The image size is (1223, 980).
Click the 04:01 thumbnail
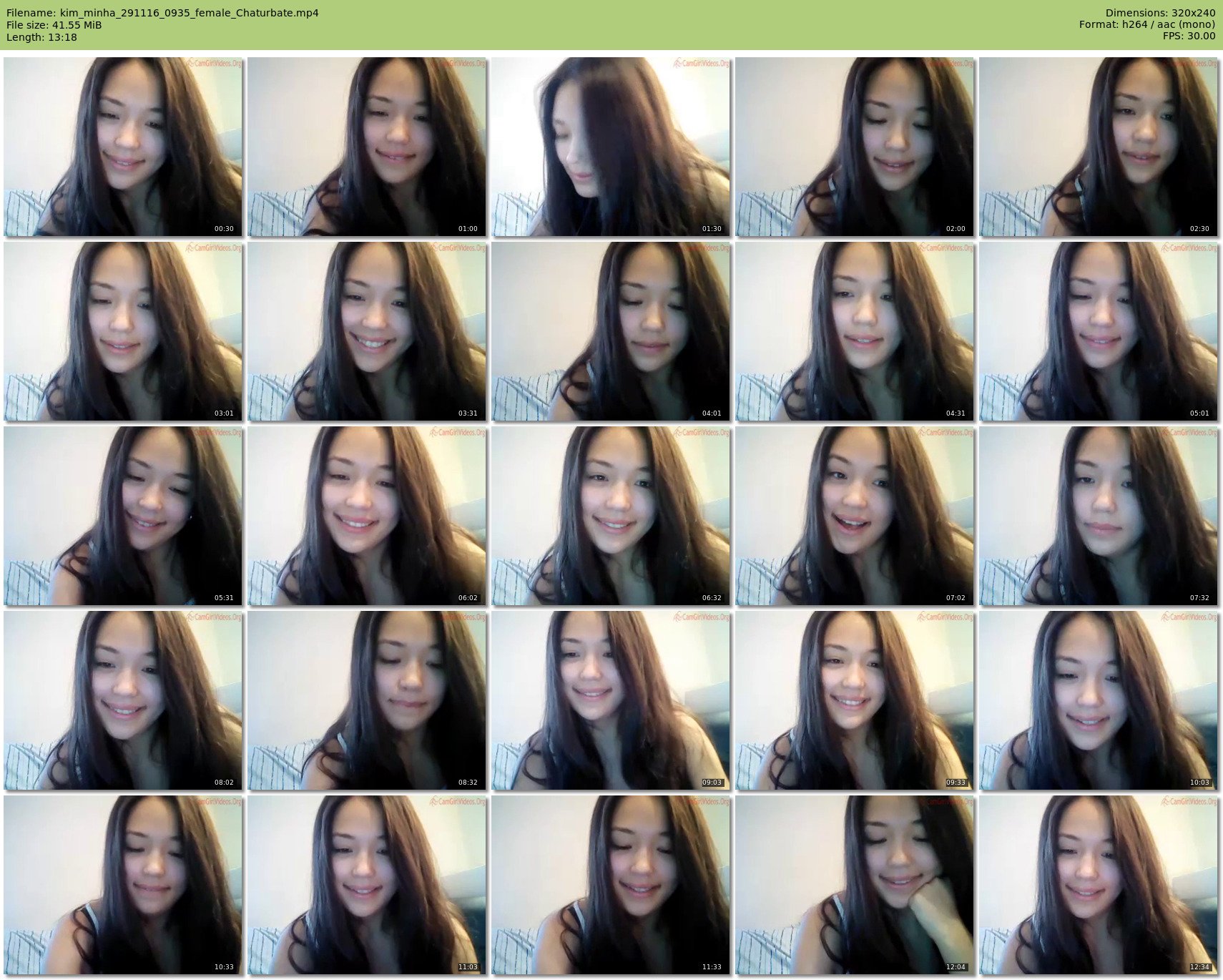coord(611,331)
